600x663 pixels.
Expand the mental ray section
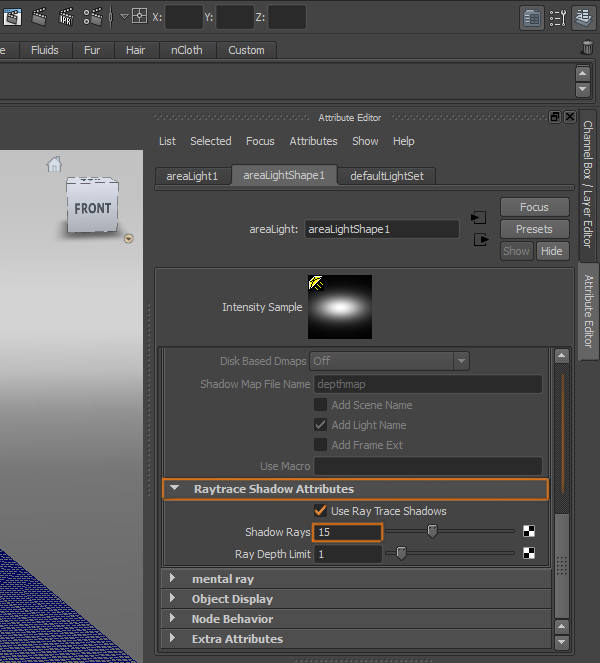point(172,579)
